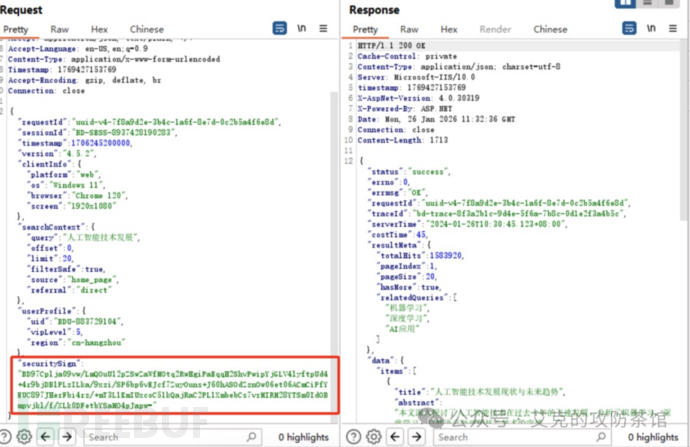Viewport: 690px width, 447px height.
Task: Go to next match in Request search
Action: pyautogui.click(x=67, y=437)
